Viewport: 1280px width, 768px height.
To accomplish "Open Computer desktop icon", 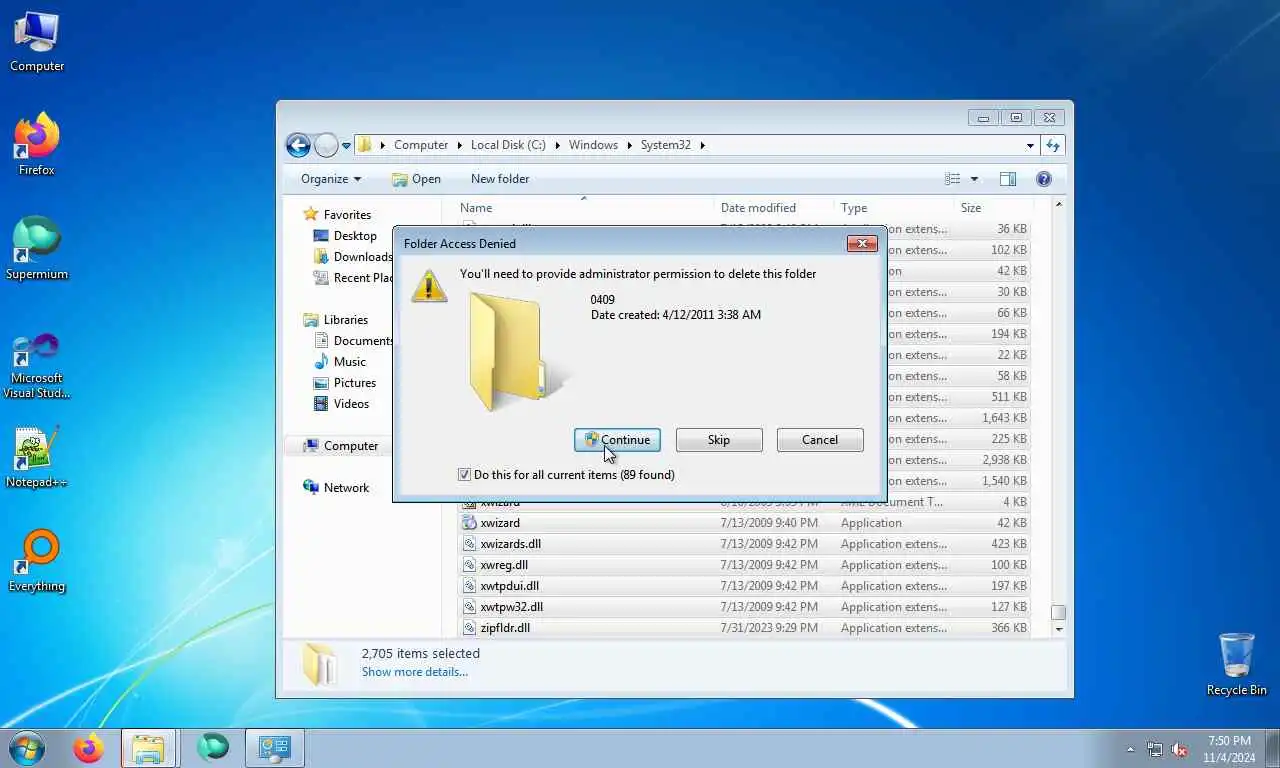I will (37, 42).
